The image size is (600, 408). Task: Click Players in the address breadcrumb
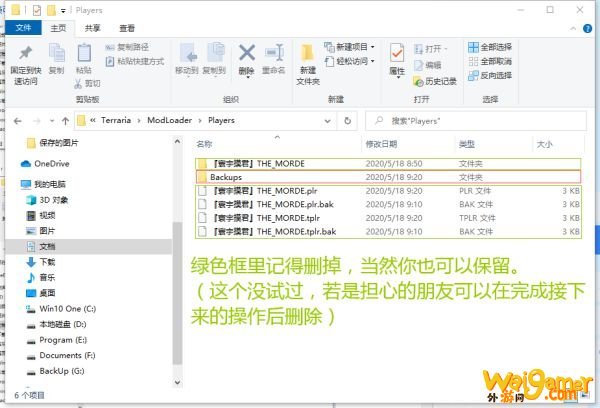221,121
